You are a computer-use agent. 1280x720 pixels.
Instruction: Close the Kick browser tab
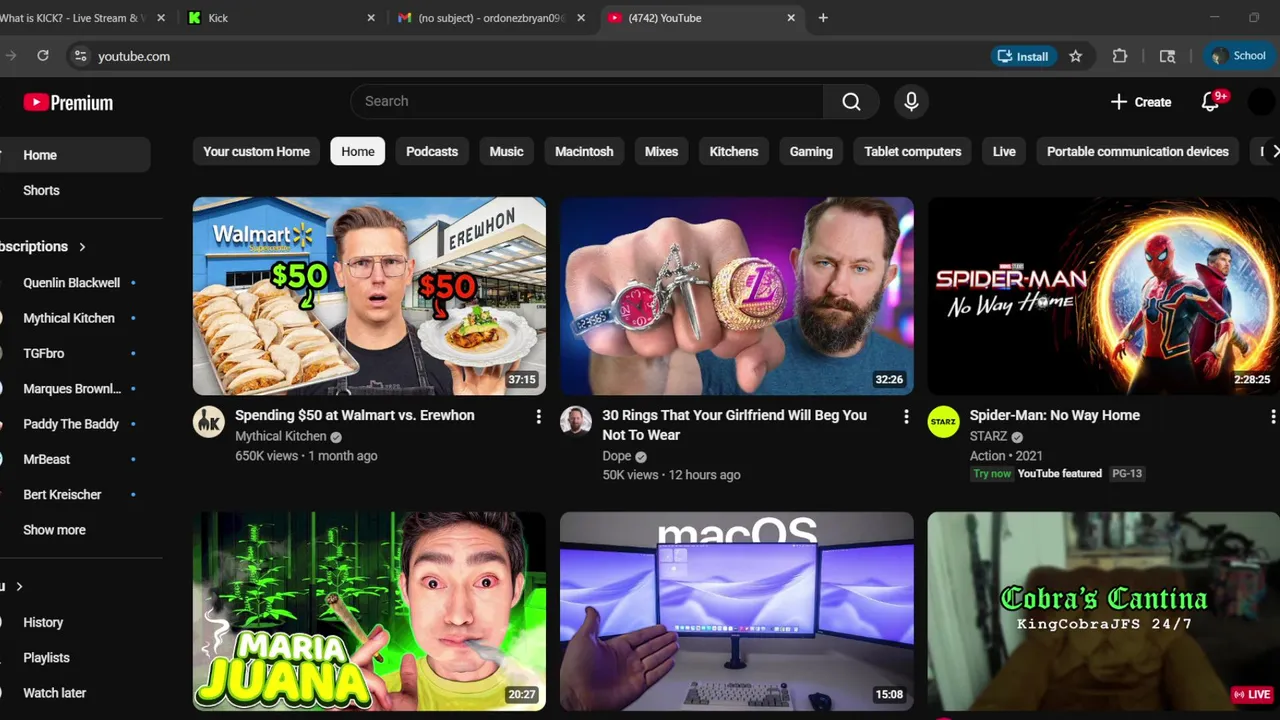click(371, 18)
